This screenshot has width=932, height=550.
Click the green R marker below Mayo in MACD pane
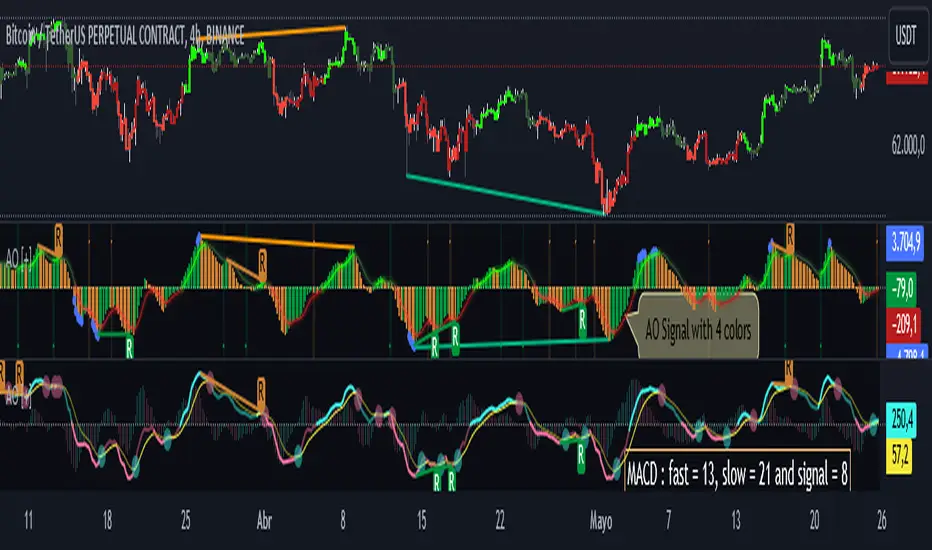pyautogui.click(x=581, y=457)
